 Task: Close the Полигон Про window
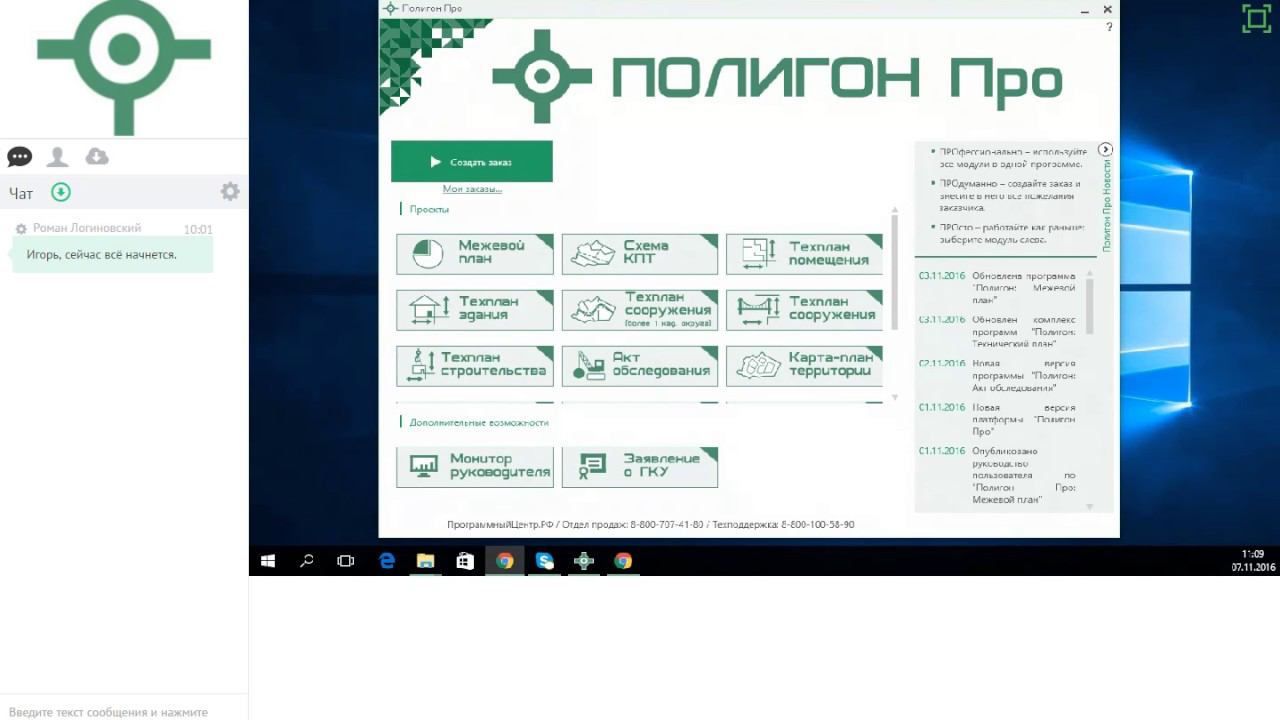click(1108, 9)
